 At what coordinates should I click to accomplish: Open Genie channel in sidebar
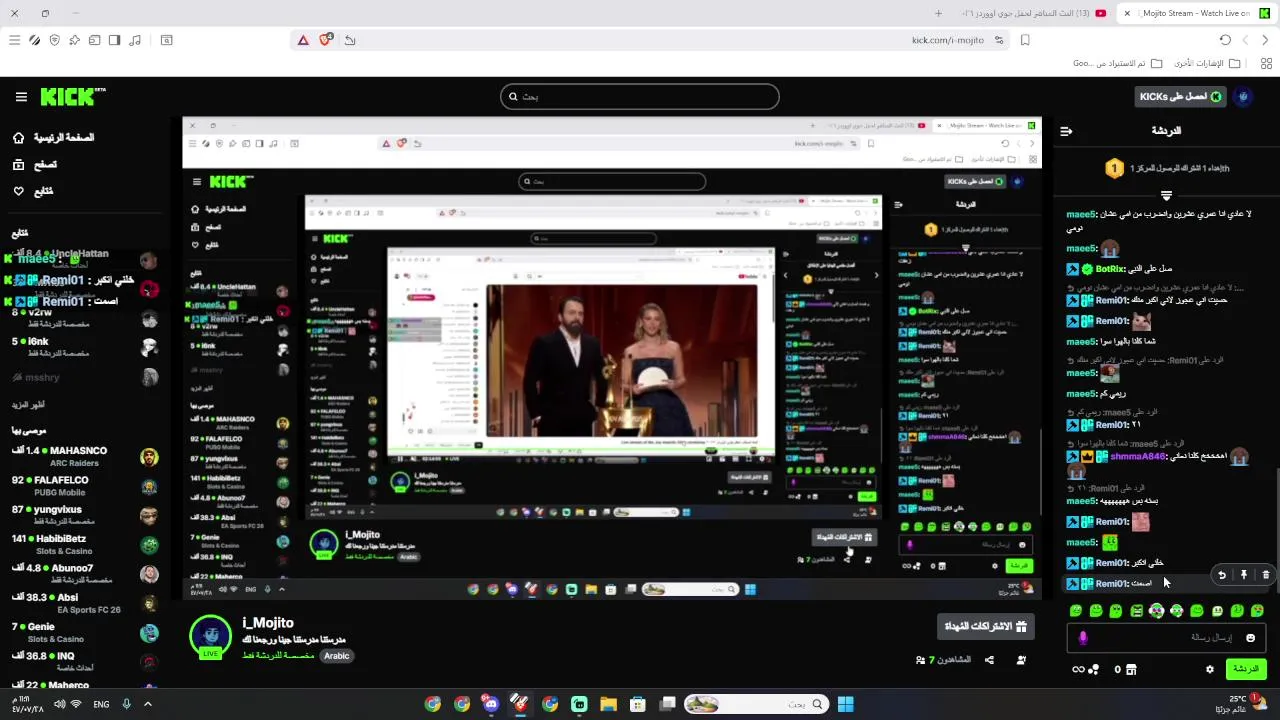[84, 632]
